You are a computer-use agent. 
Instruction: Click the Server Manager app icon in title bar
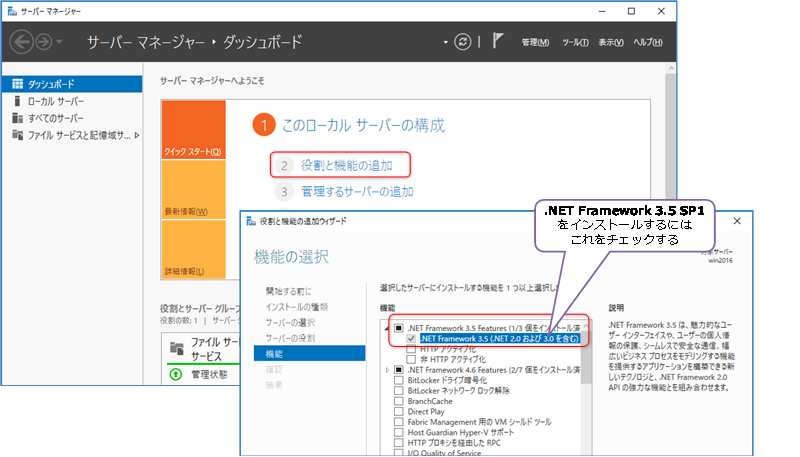click(x=12, y=11)
